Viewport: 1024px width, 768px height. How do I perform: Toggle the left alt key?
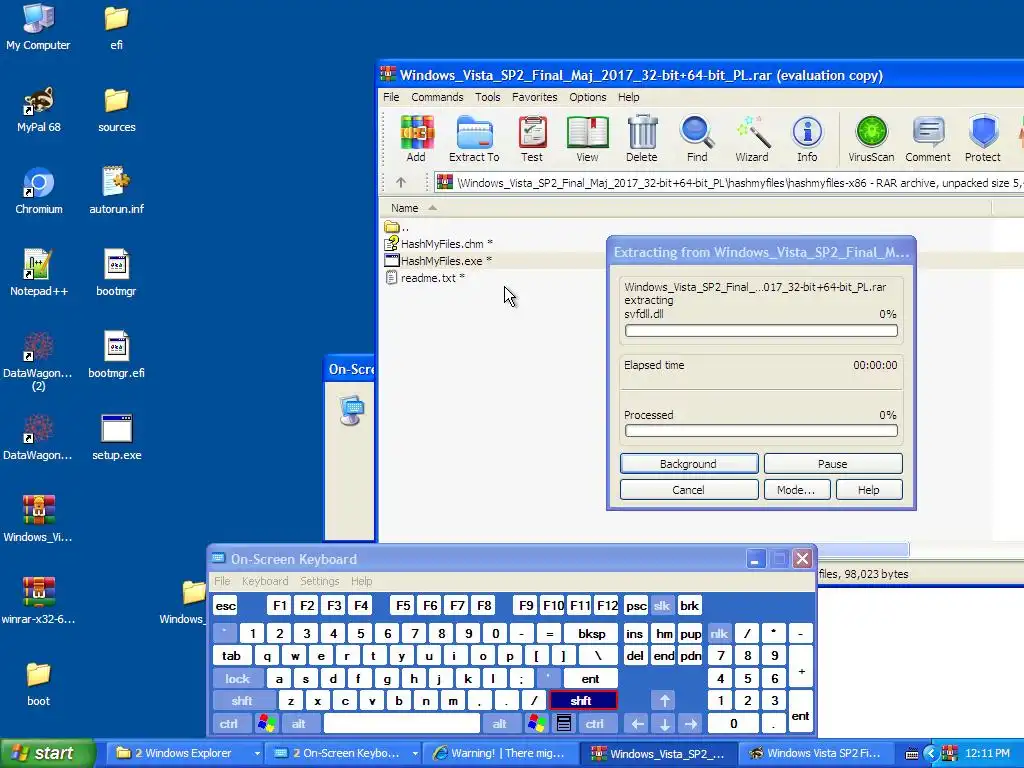(x=298, y=724)
